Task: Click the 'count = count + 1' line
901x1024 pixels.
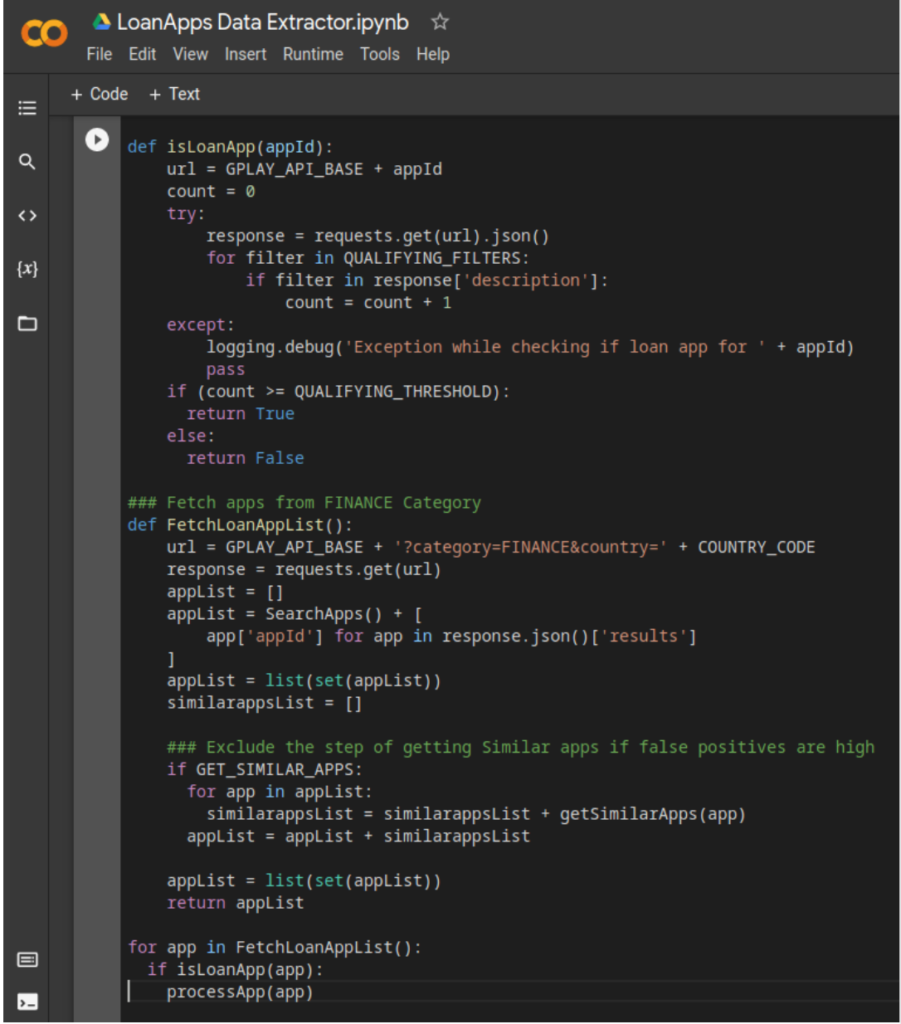Action: tap(368, 302)
